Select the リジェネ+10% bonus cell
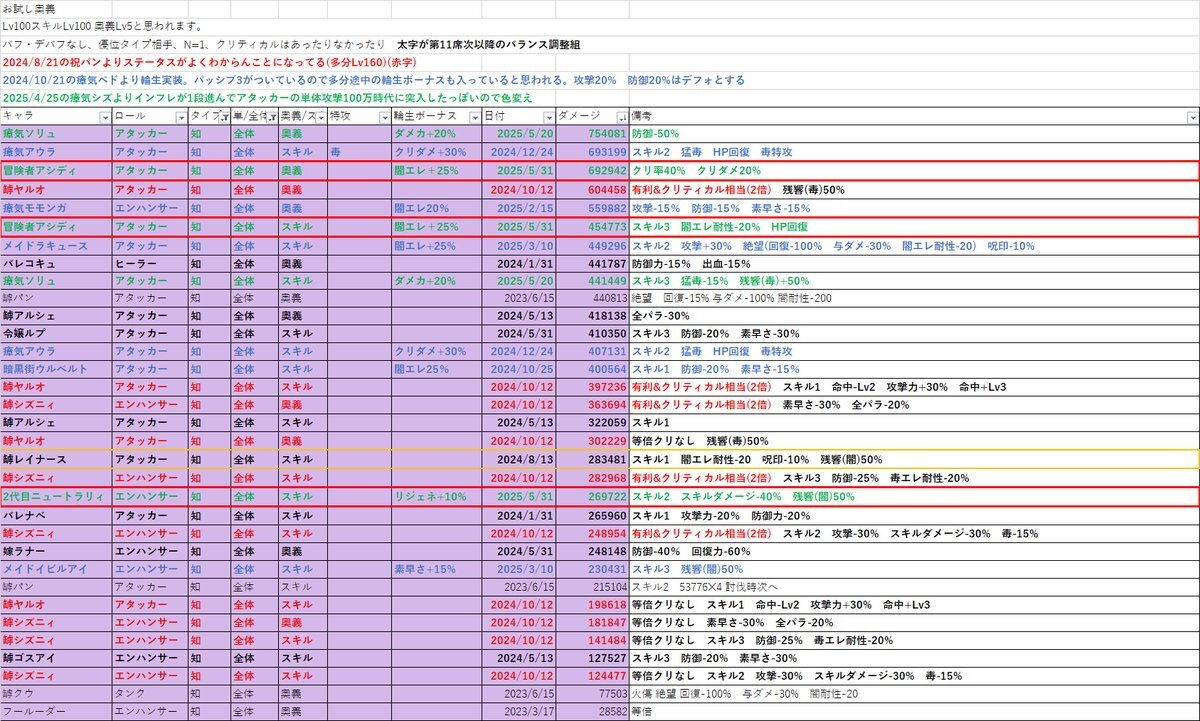 (x=436, y=496)
